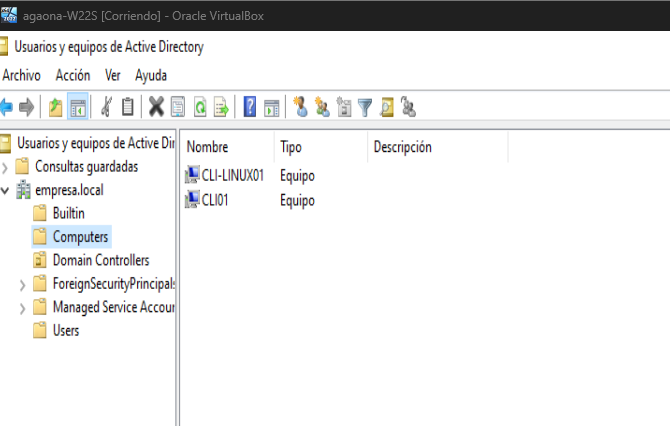Viewport: 670px width, 426px height.
Task: Click the red X Delete icon
Action: (x=156, y=106)
